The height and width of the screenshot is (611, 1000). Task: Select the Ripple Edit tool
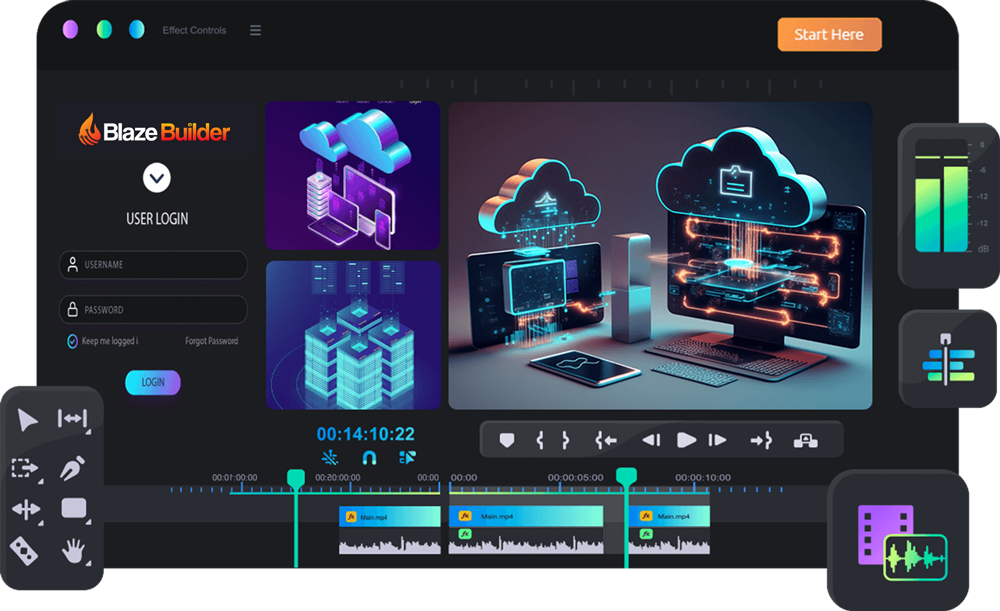pos(72,419)
